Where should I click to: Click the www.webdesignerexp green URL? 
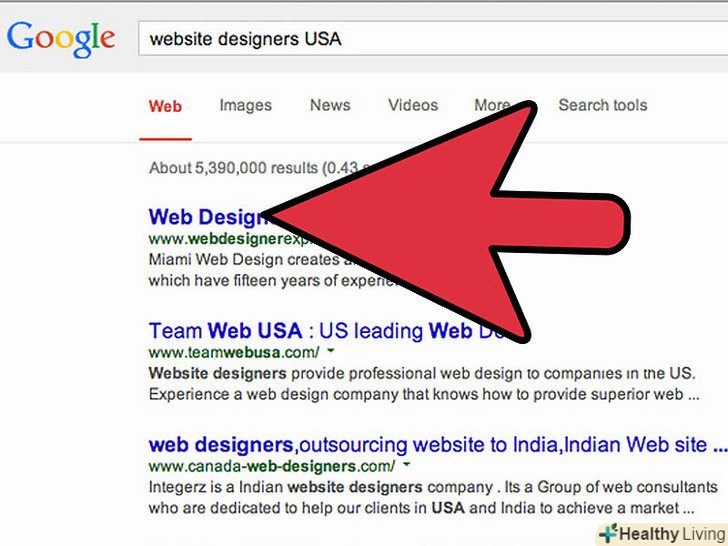click(231, 239)
